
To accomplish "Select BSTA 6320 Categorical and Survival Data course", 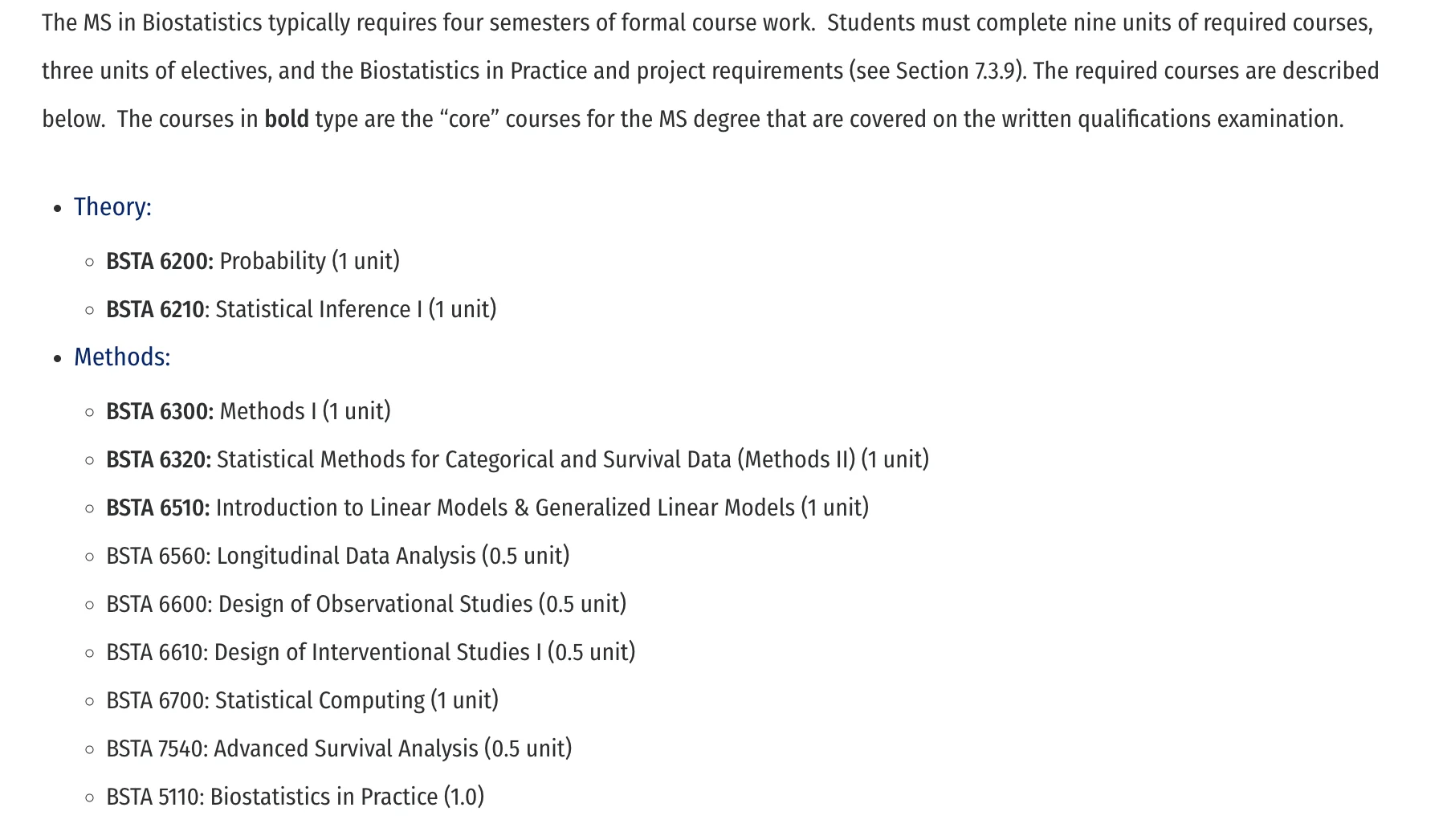I will (x=516, y=460).
